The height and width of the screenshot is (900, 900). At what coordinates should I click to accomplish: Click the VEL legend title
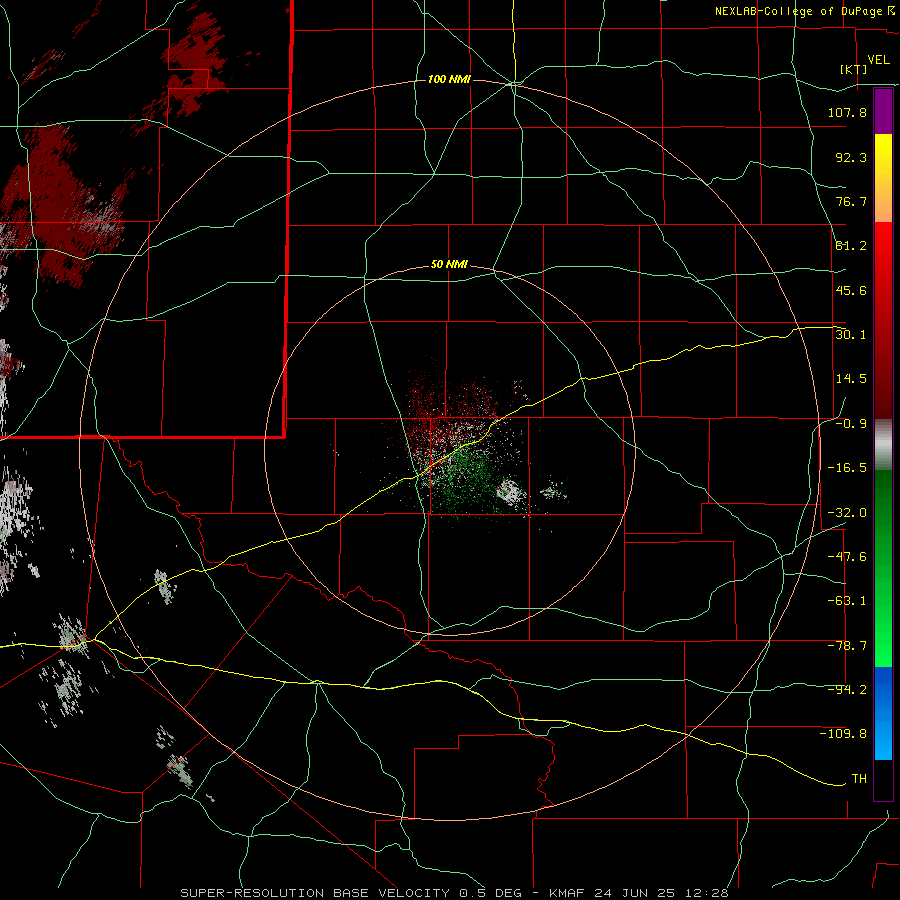879,60
